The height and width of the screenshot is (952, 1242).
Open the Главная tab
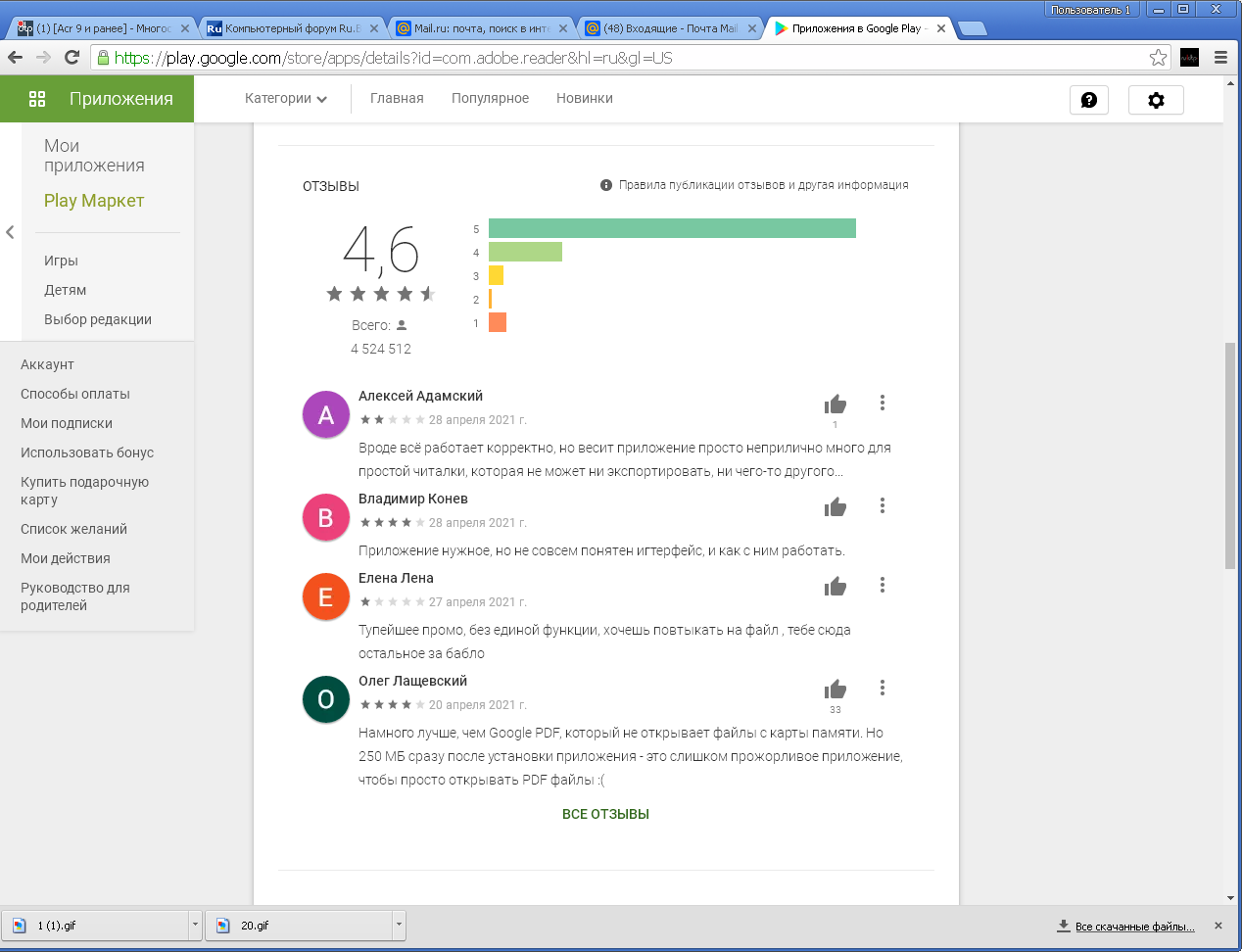click(x=397, y=99)
